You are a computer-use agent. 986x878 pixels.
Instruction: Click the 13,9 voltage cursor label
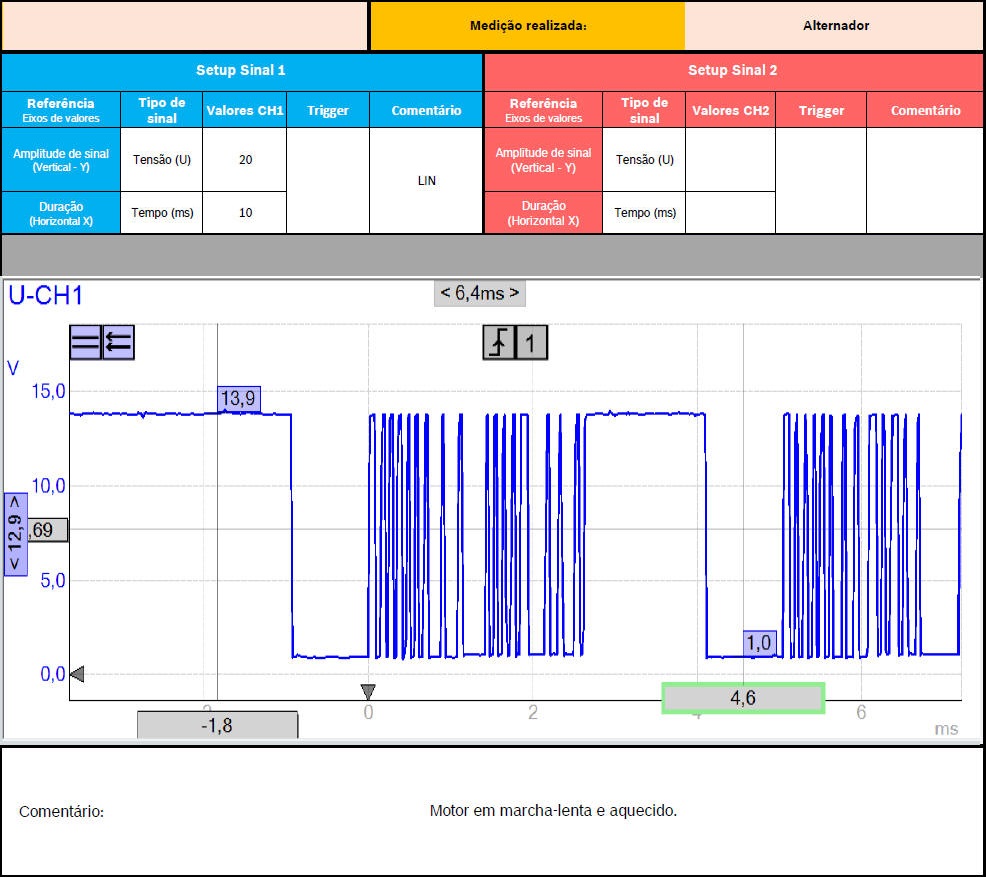pos(239,399)
